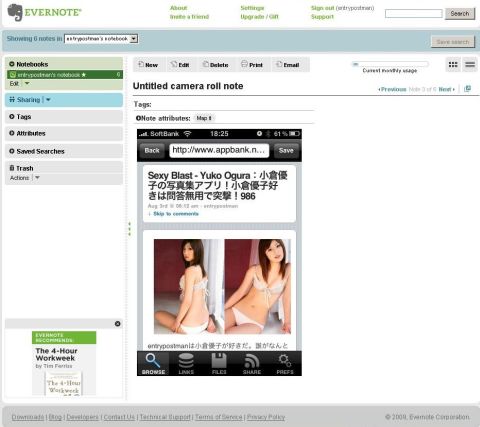Collapse the Notebooks section

[x=12, y=64]
